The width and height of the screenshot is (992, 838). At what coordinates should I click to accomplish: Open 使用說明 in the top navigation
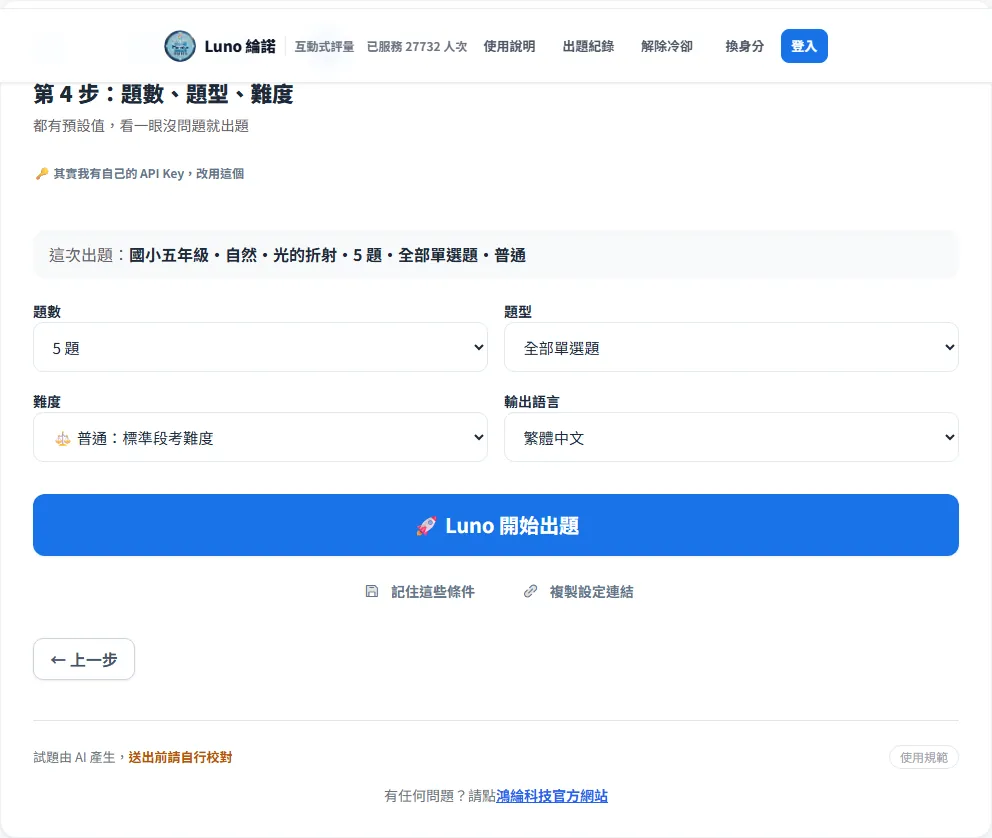(509, 46)
